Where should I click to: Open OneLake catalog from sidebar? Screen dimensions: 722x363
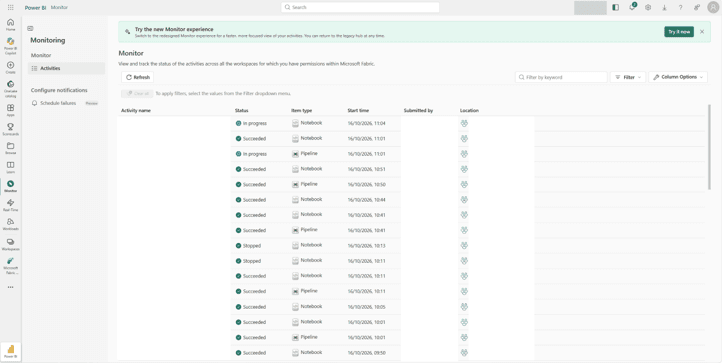(x=11, y=89)
